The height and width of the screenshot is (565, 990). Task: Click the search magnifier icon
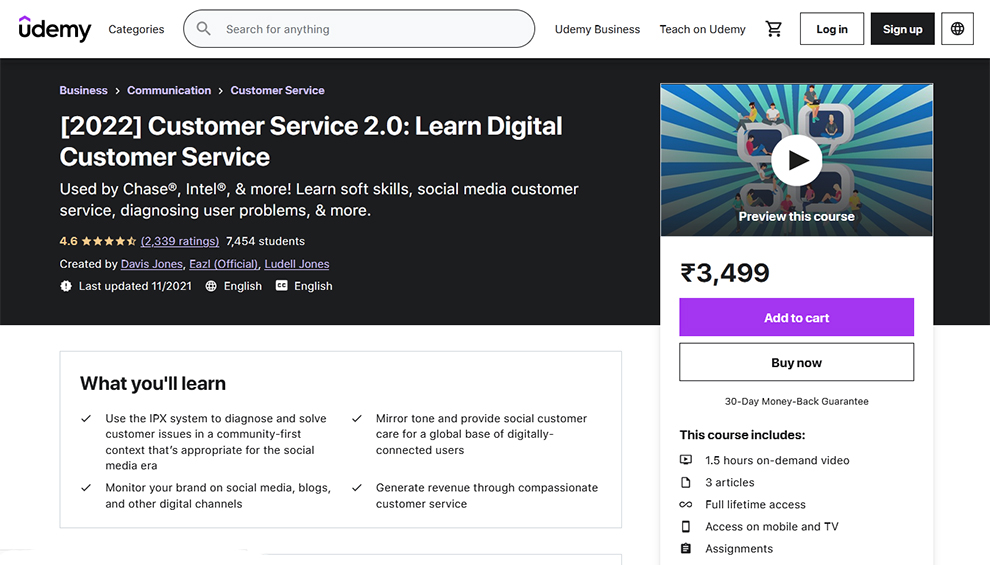(x=203, y=28)
